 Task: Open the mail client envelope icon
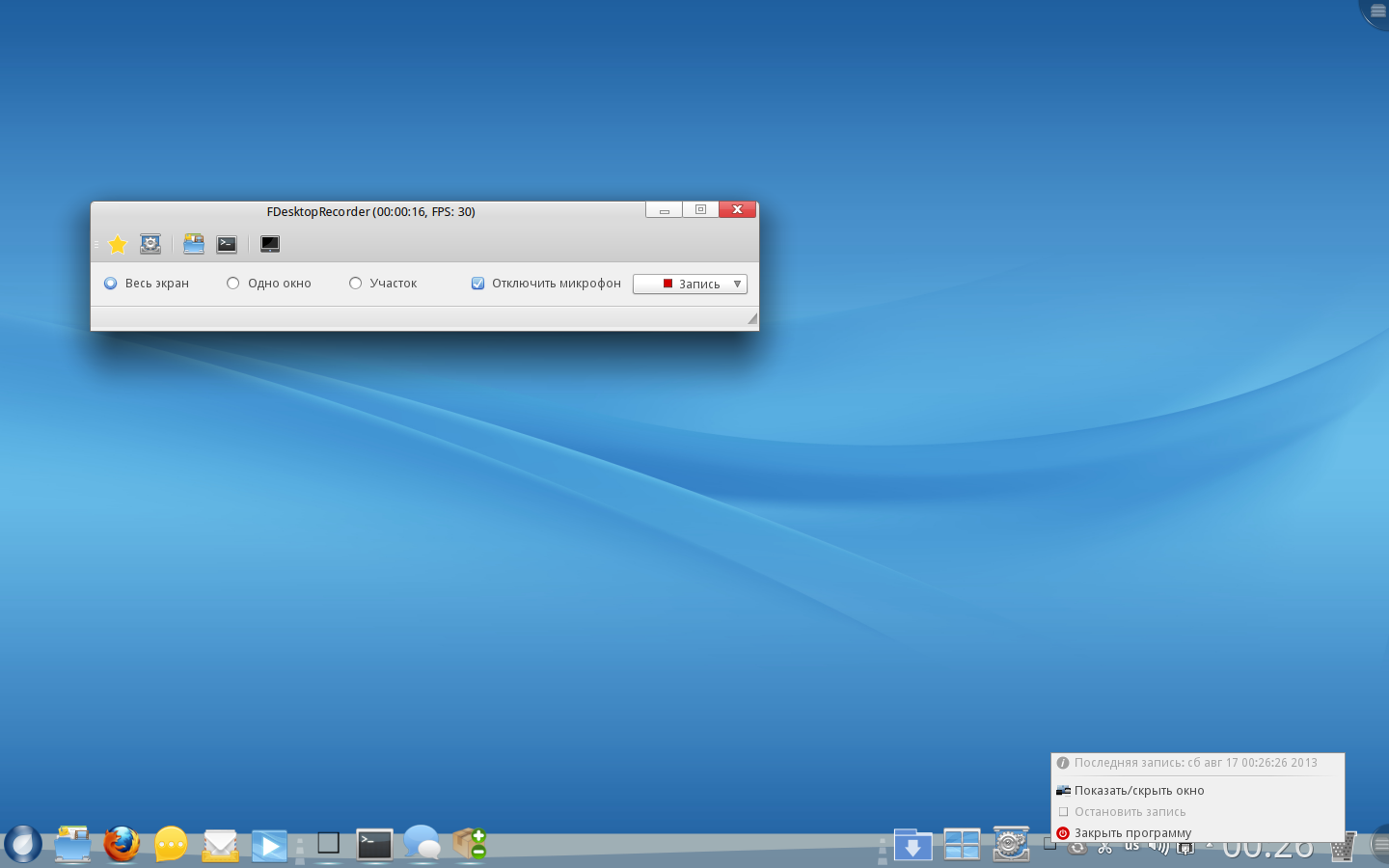221,846
